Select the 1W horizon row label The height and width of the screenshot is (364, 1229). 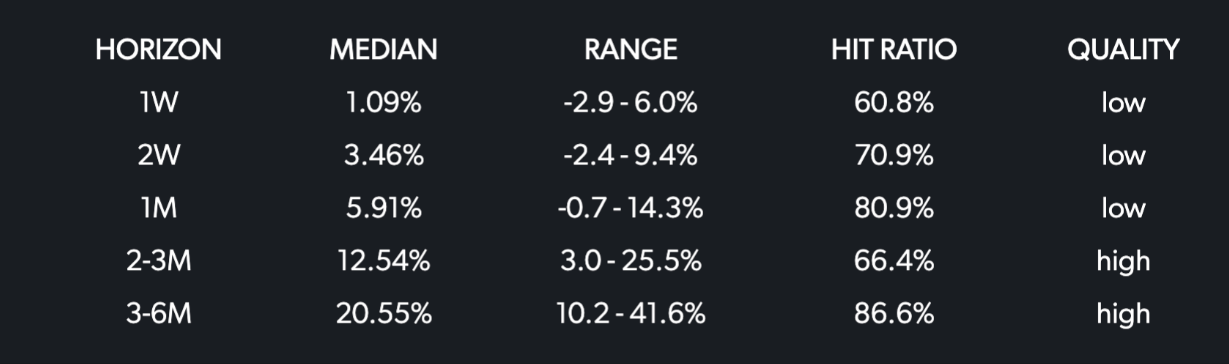coord(158,103)
